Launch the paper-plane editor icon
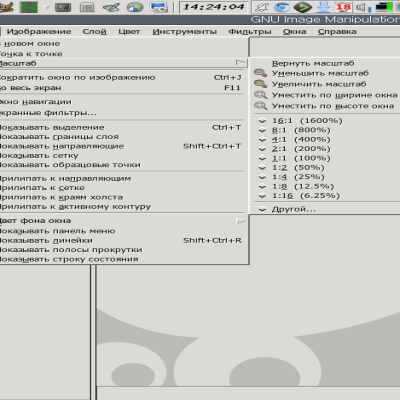Screen dimensions: 400x400 111,7
